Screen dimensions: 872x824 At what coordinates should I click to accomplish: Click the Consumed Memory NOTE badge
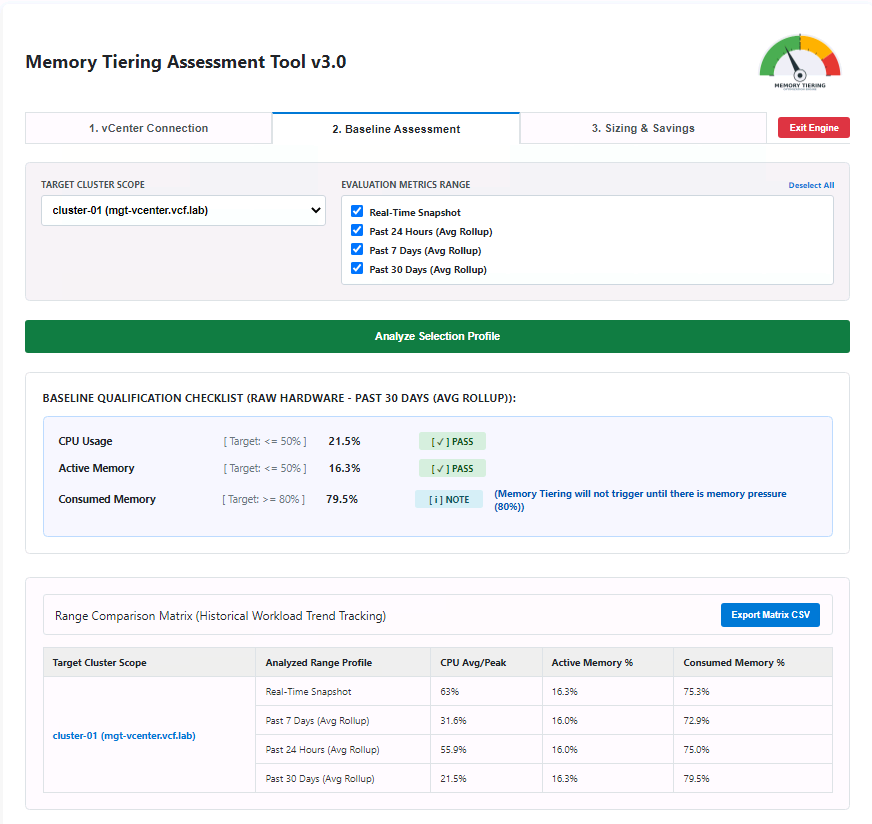[449, 499]
